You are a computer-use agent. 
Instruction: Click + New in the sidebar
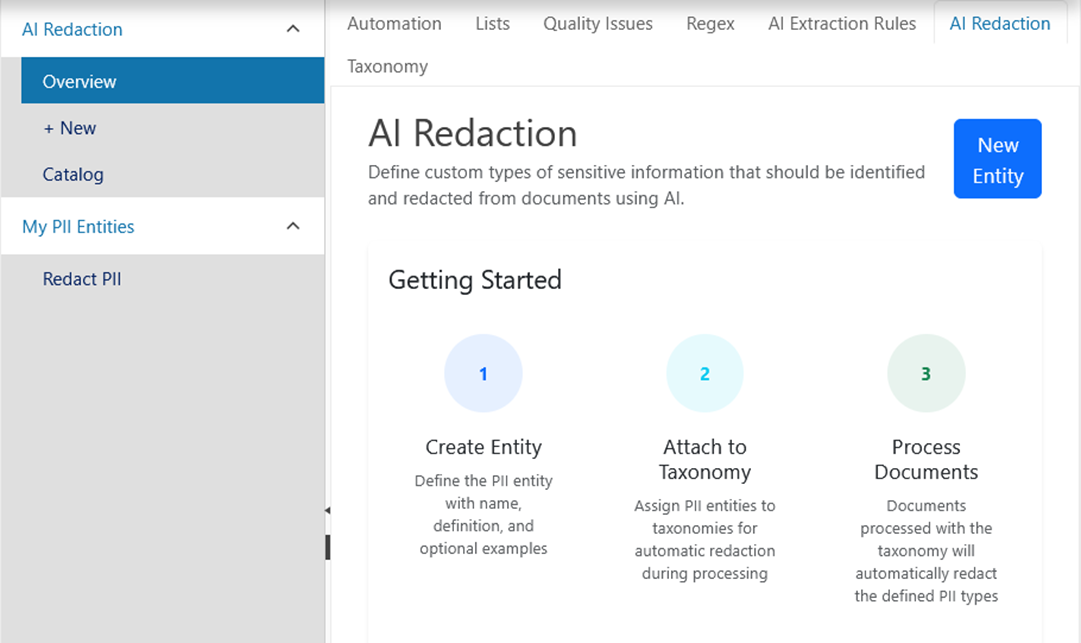(x=69, y=128)
